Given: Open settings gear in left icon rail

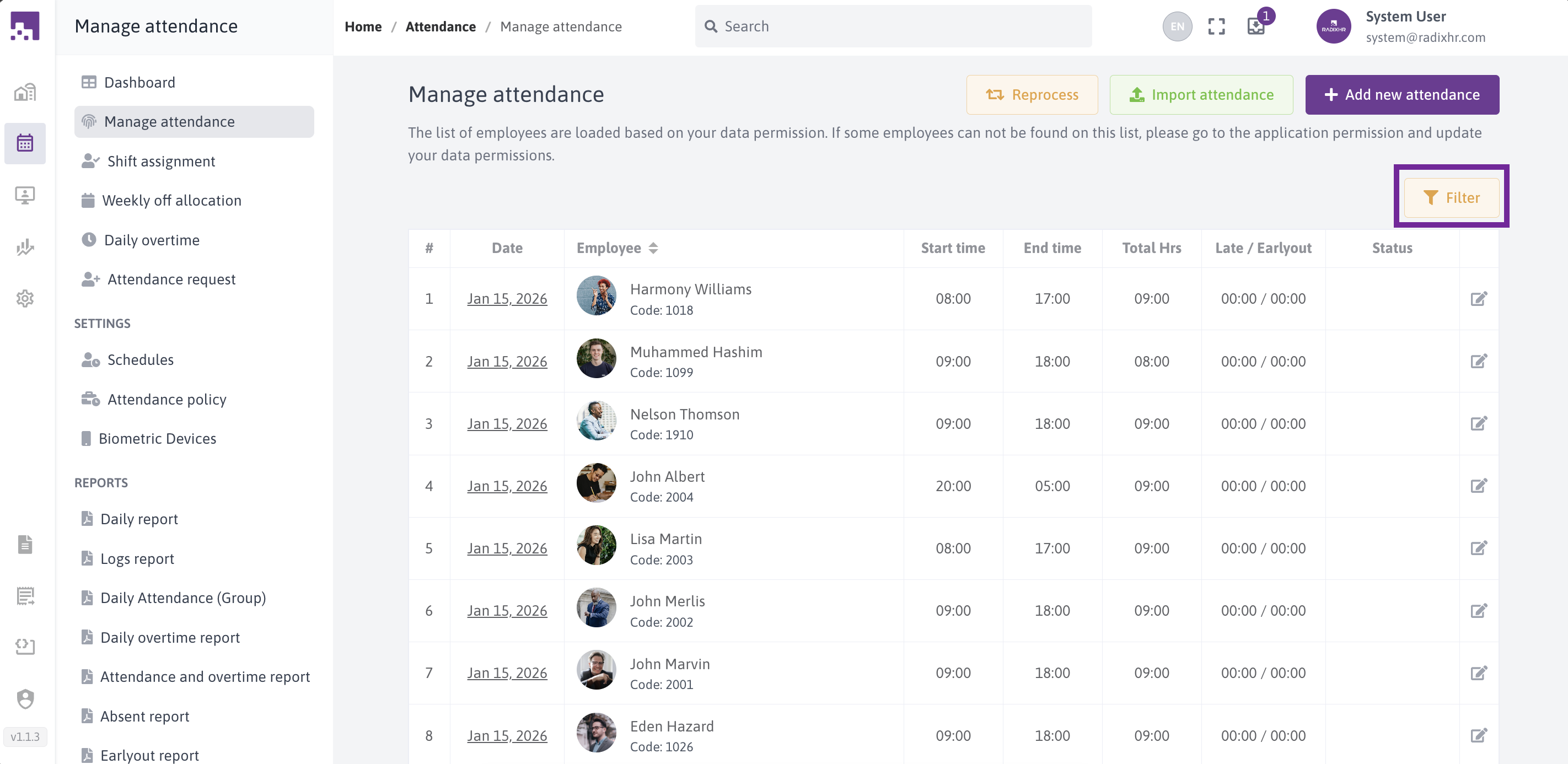Looking at the screenshot, I should (25, 299).
